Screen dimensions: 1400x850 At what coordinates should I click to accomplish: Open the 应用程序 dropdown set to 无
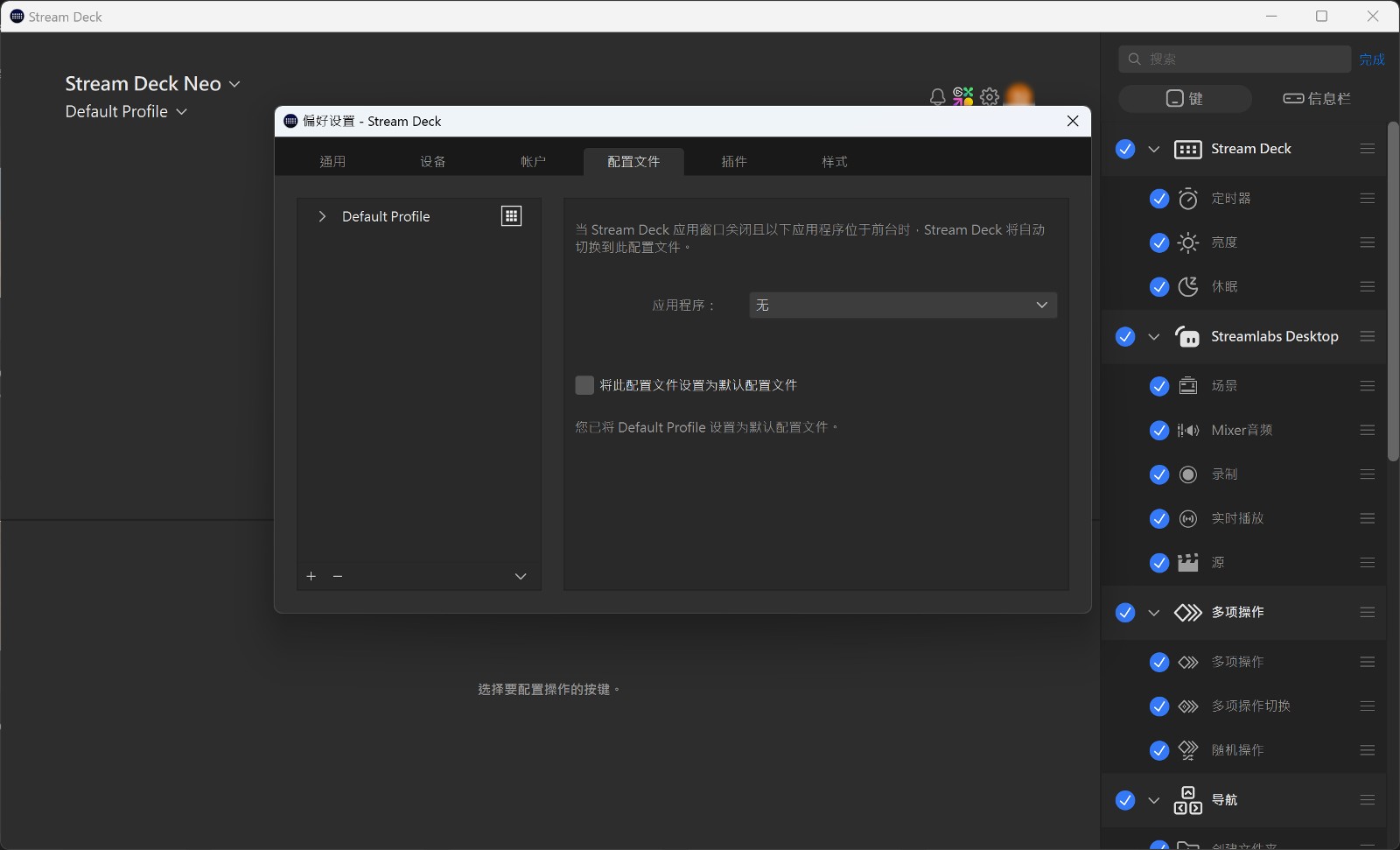pos(903,305)
